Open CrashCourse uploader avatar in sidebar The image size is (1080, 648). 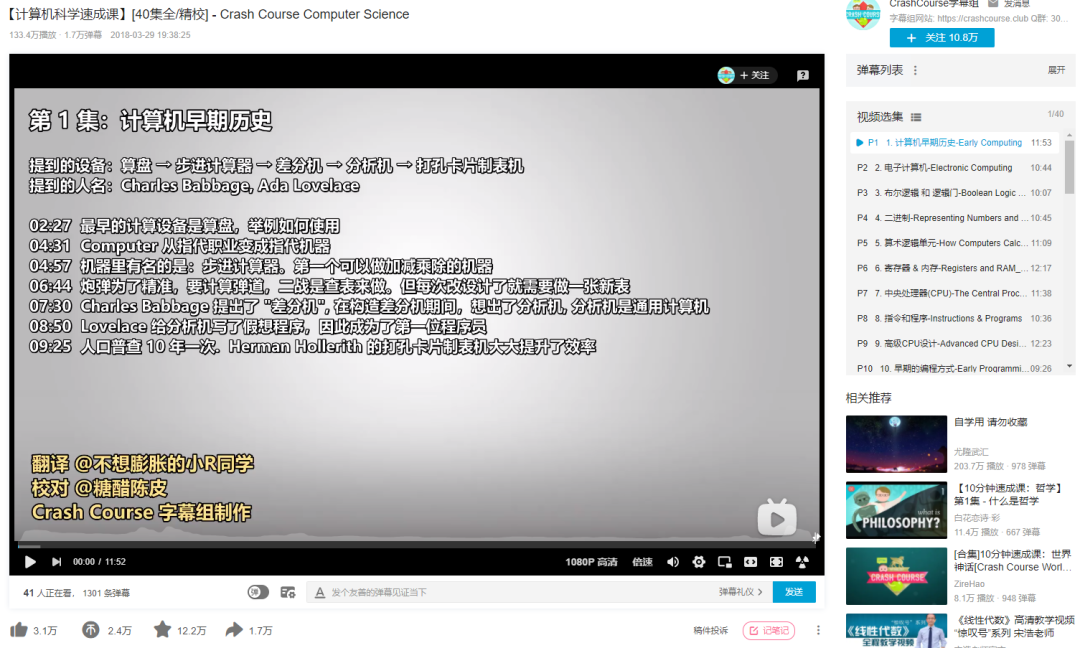click(x=862, y=14)
